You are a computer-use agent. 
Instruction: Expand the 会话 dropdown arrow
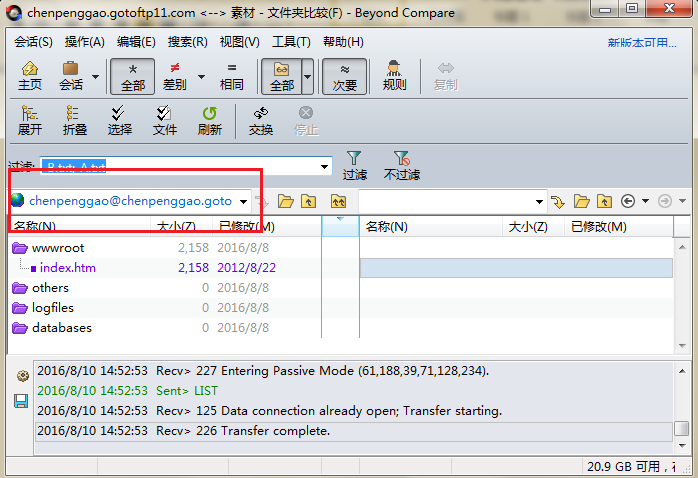coord(95,77)
